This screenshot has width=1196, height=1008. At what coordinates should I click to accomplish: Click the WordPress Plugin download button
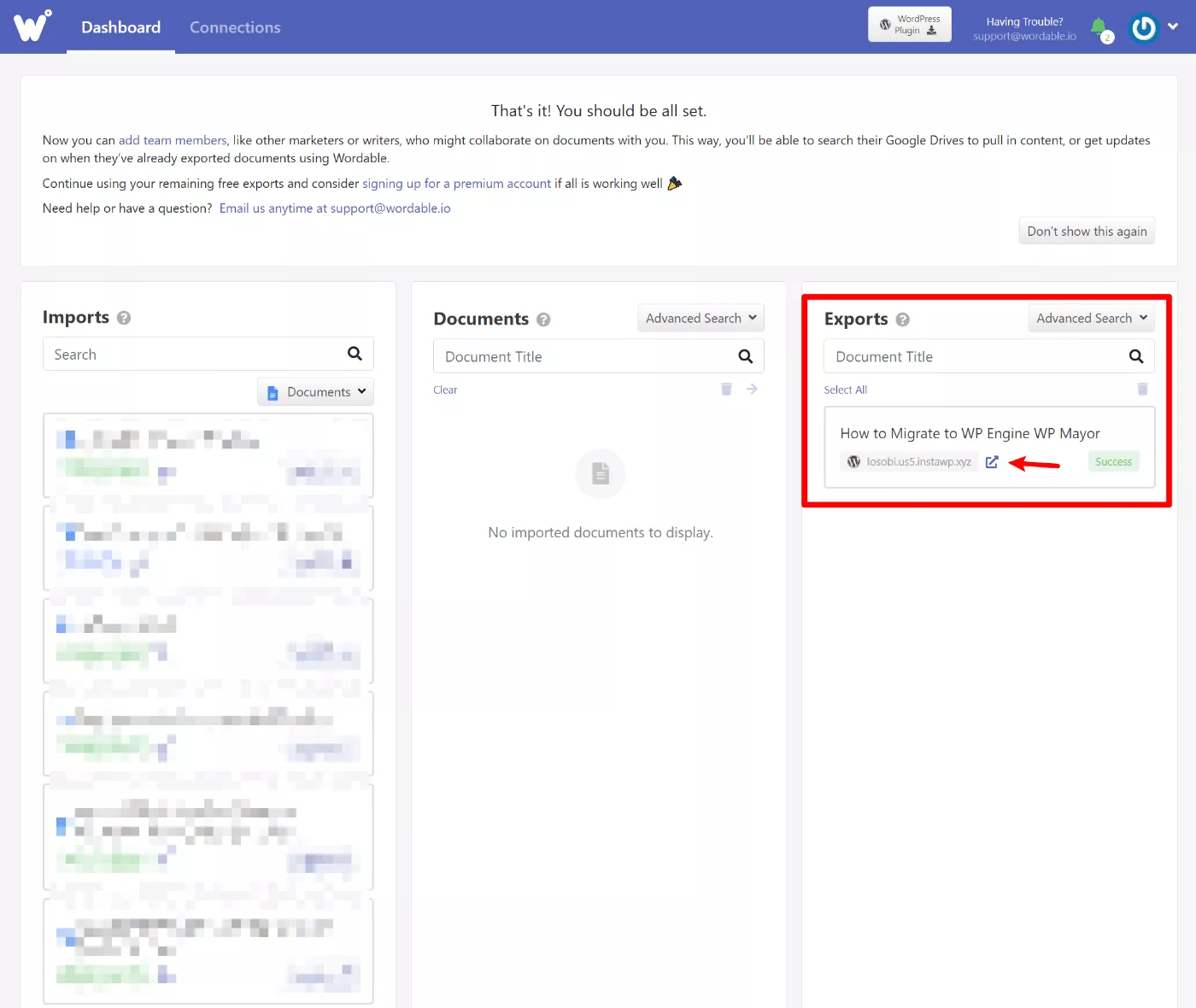(910, 25)
